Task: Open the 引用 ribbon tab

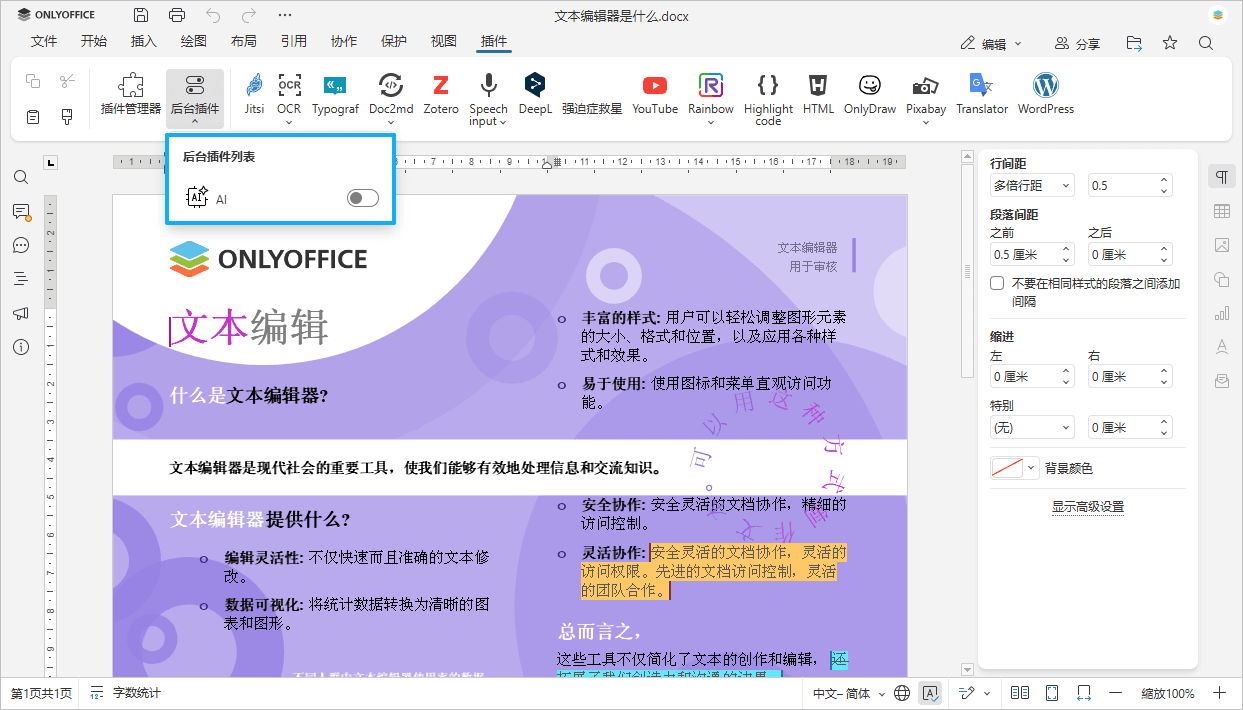Action: [x=293, y=41]
